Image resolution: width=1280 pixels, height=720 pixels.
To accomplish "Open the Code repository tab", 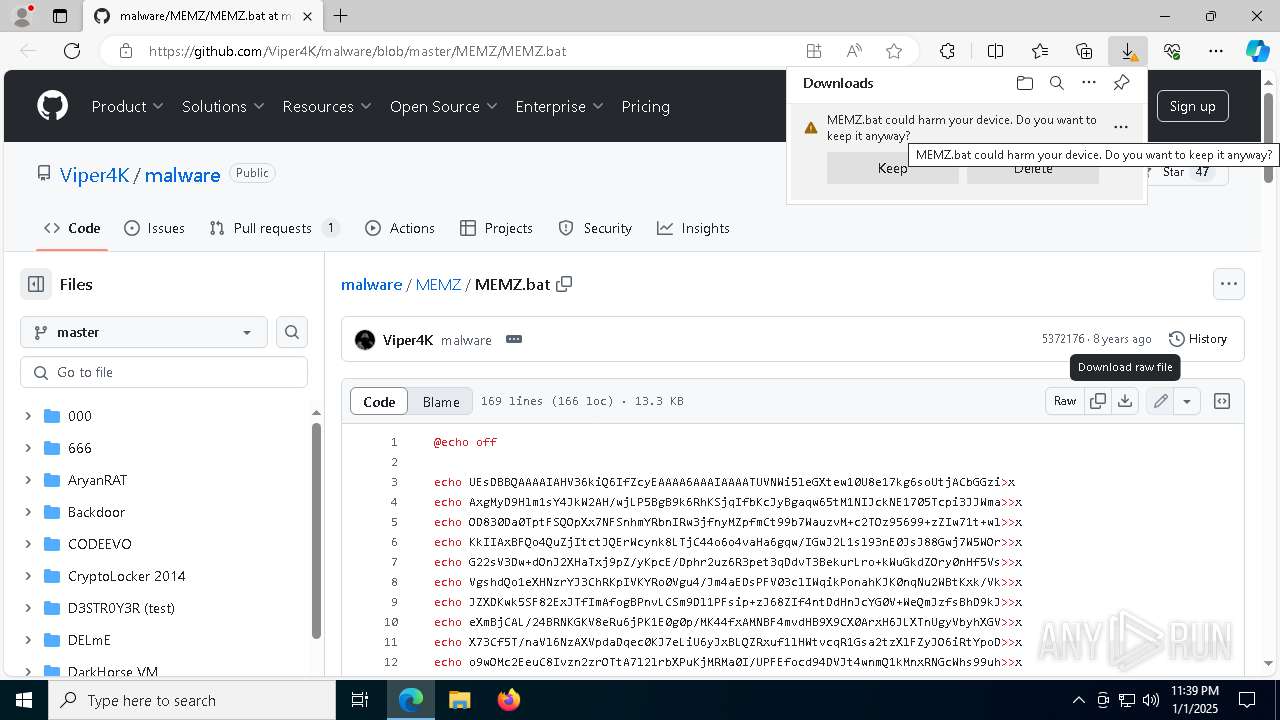I will click(x=72, y=228).
